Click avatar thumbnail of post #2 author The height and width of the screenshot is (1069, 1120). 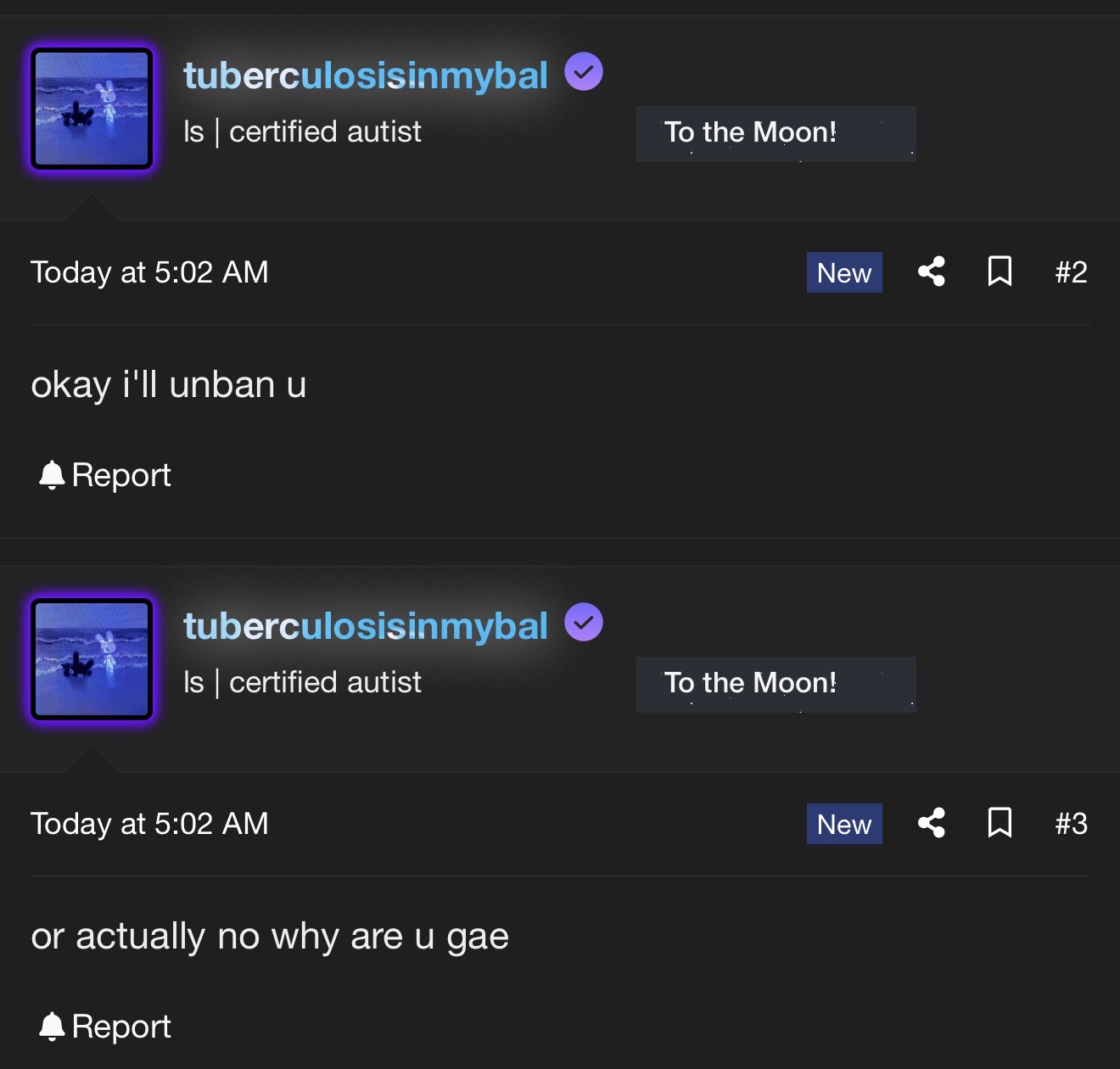click(x=92, y=109)
